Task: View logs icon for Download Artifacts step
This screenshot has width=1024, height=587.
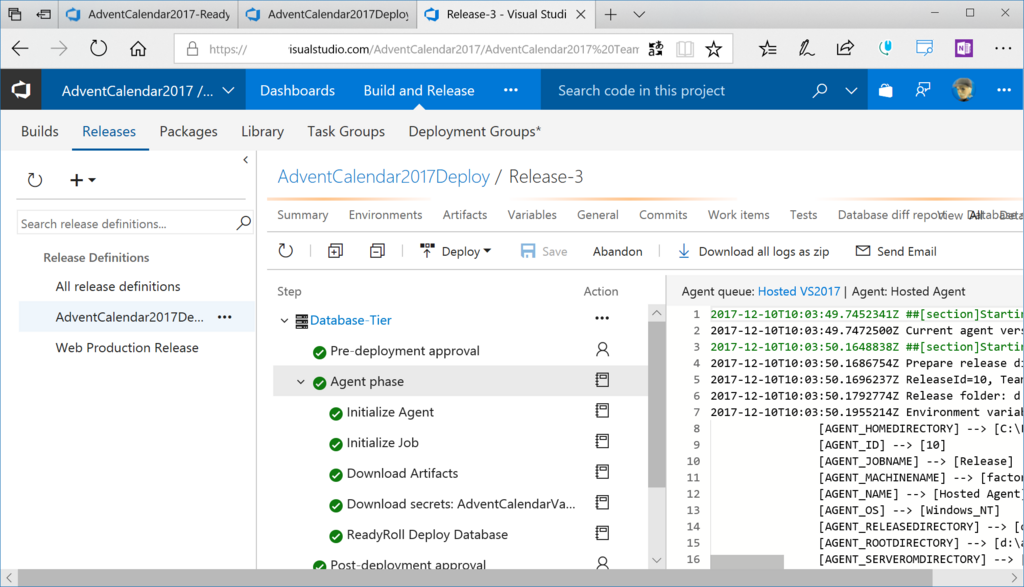Action: 602,472
